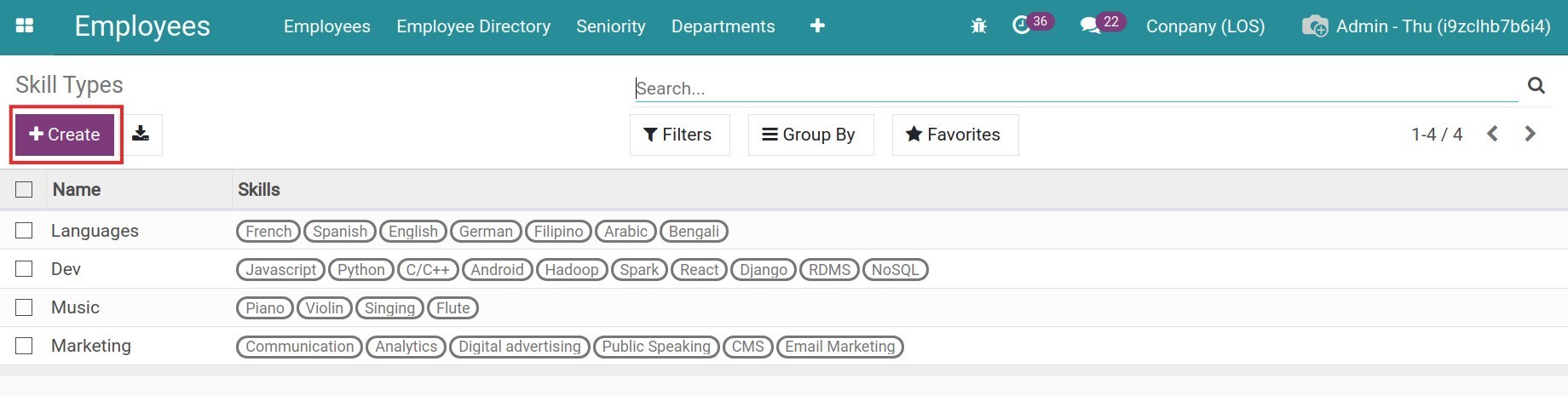Open the Marketing skill type record
Screen dimensions: 1568x396
pos(91,346)
